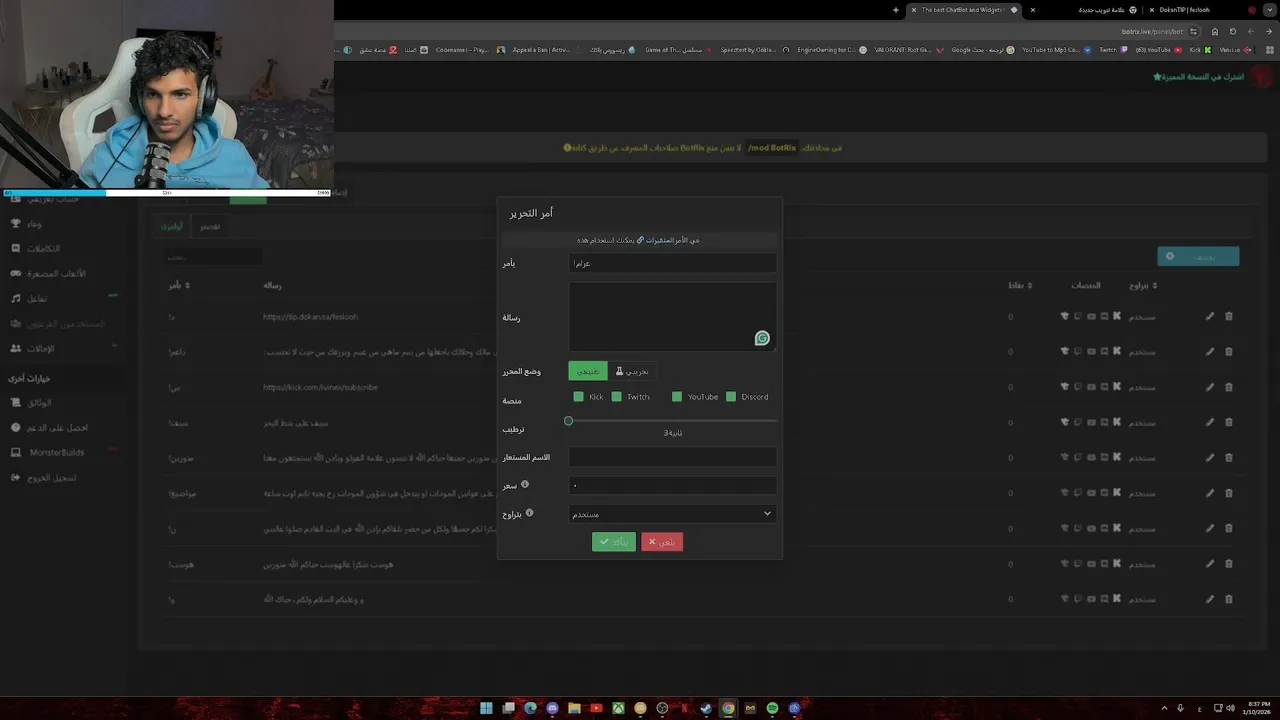1280x720 pixels.
Task: Edit the سيف على شط البحر command row
Action: (1209, 422)
